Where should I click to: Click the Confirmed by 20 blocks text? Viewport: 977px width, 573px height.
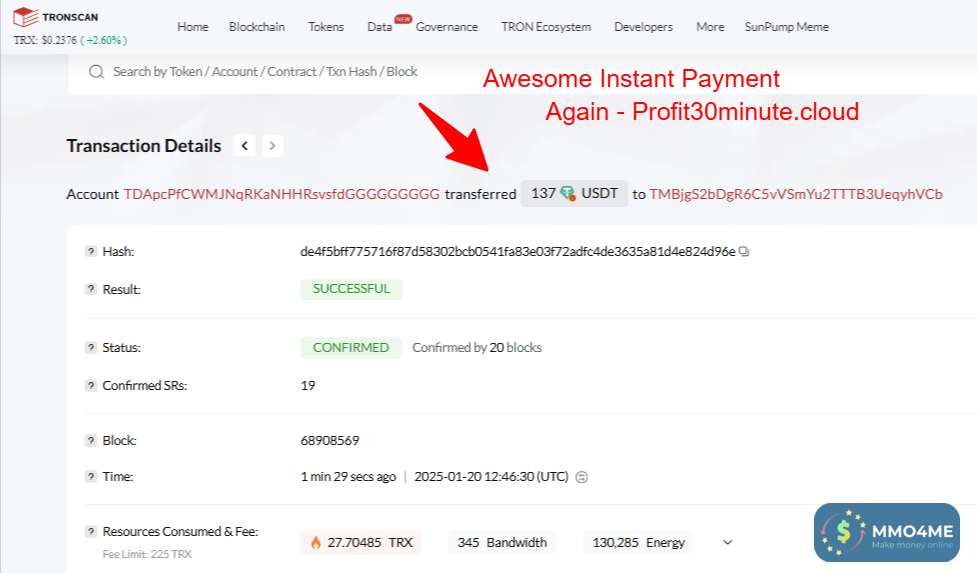pyautogui.click(x=477, y=348)
